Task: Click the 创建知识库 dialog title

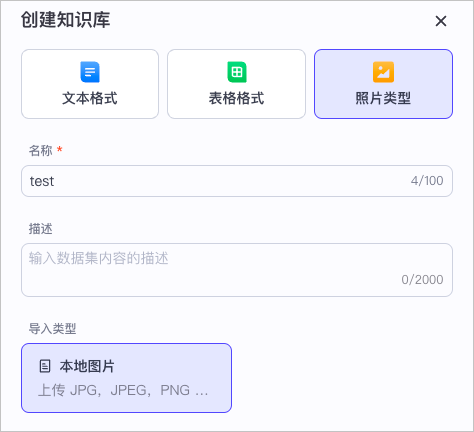Action: click(x=66, y=20)
